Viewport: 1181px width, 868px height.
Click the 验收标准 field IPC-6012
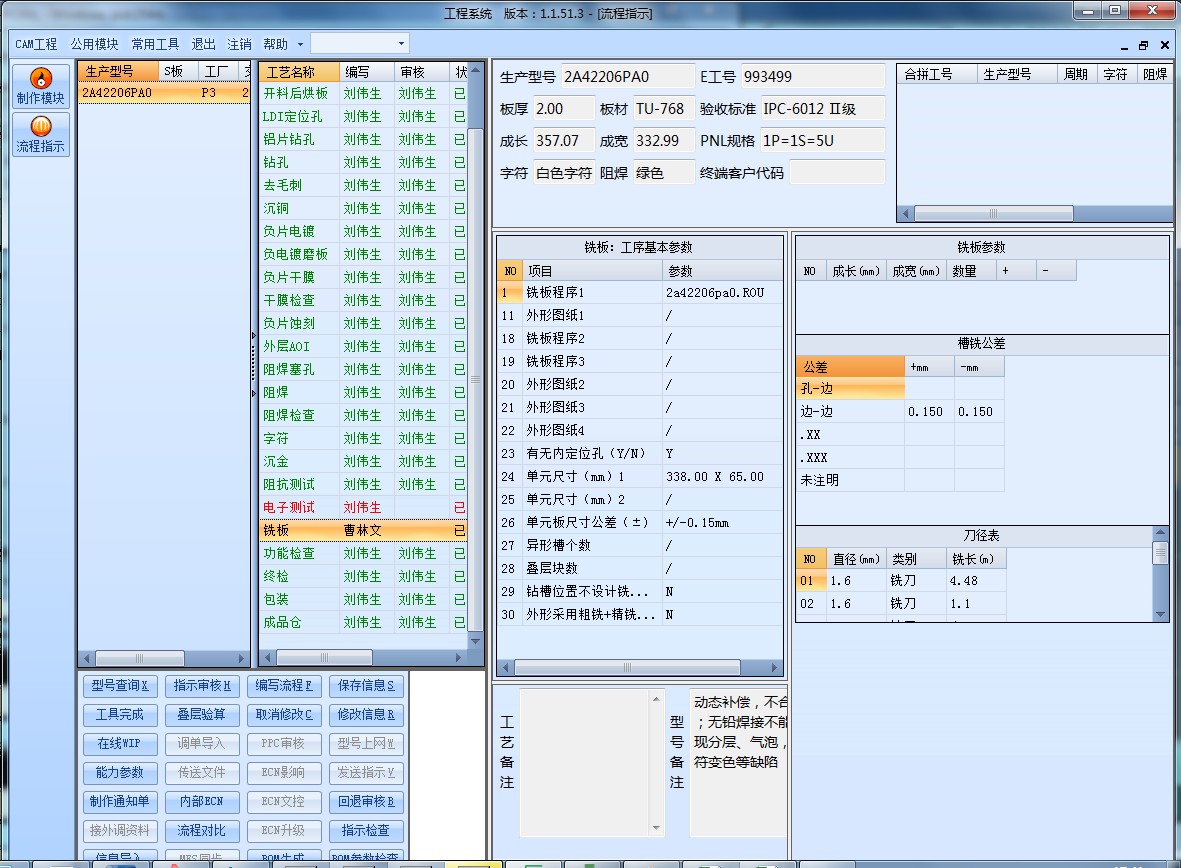822,109
